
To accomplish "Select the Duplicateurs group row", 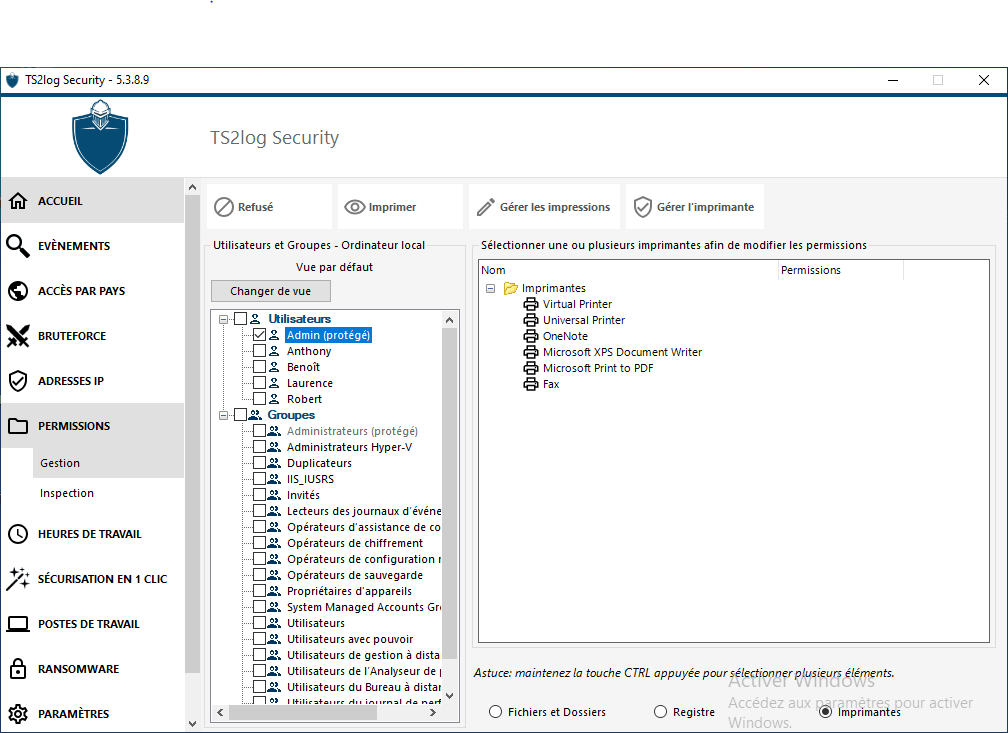I will tap(320, 463).
